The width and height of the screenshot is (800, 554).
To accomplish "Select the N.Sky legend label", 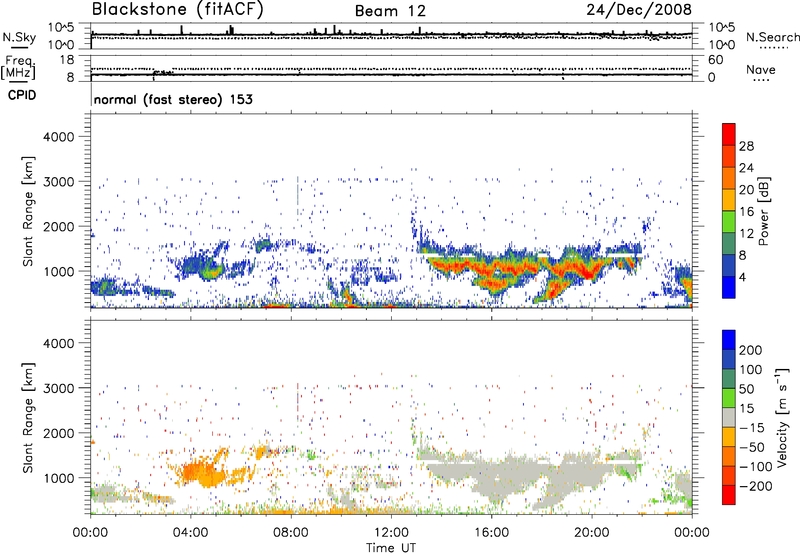I will click(19, 37).
